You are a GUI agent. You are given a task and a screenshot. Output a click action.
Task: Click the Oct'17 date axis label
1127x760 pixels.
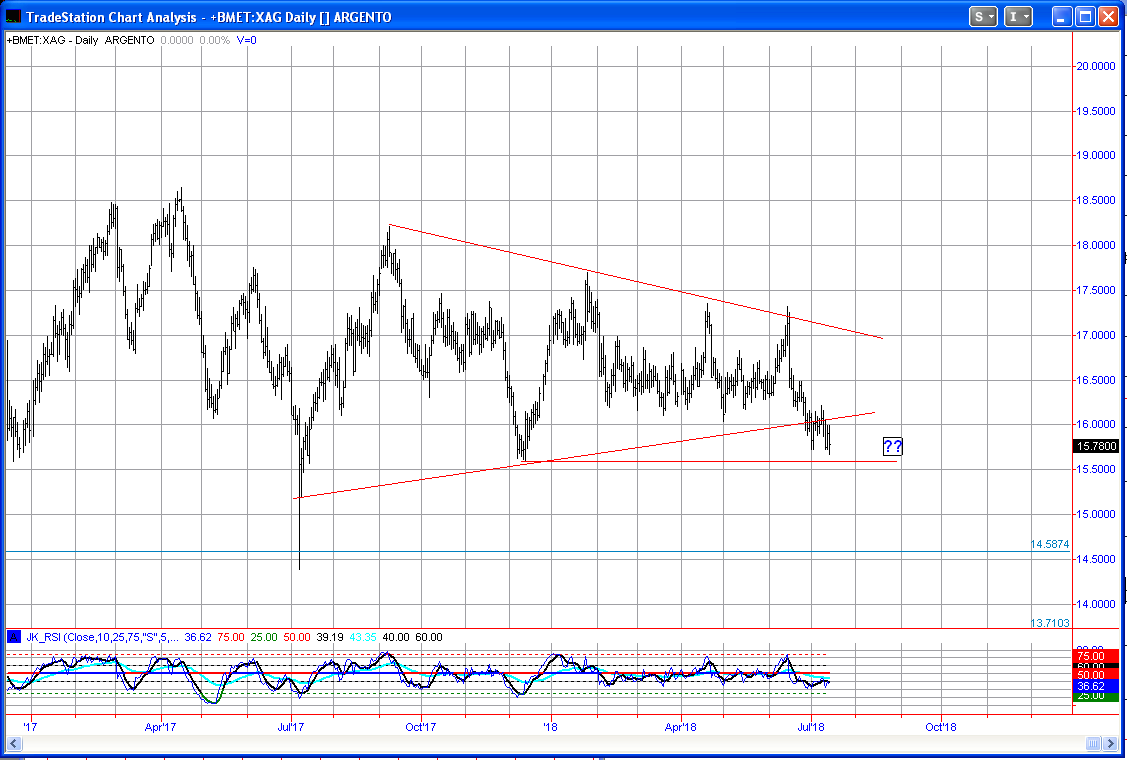pyautogui.click(x=421, y=727)
